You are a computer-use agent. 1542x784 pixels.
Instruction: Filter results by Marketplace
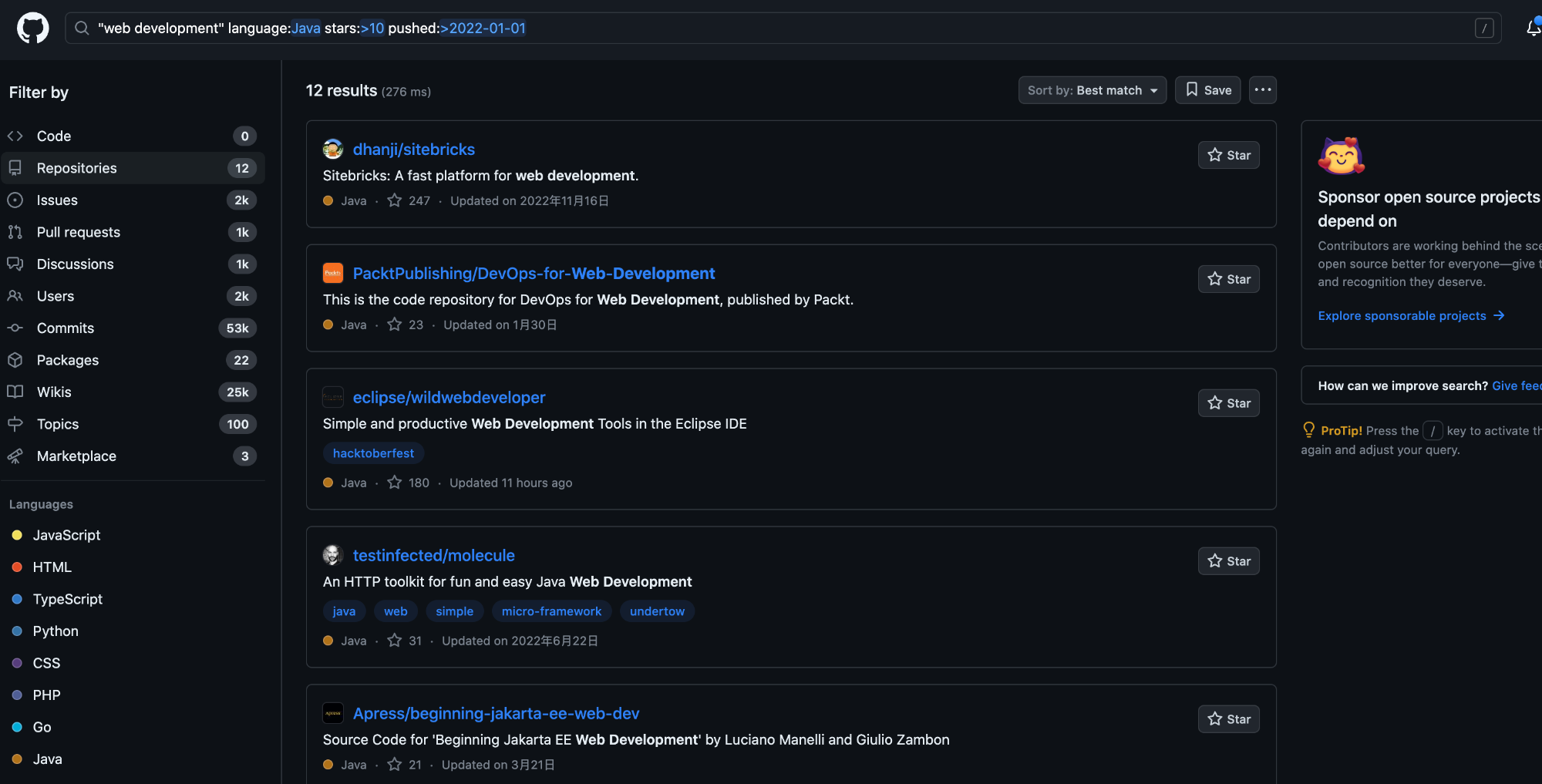(133, 456)
